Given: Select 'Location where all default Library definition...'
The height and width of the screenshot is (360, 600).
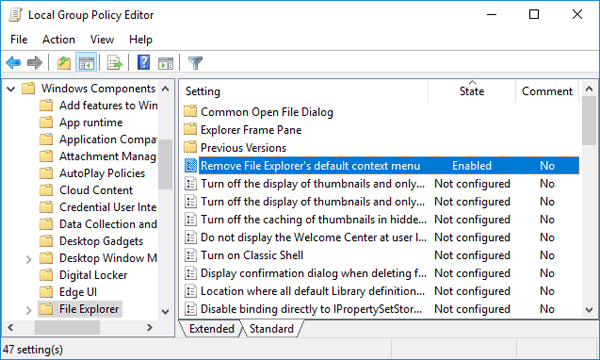Looking at the screenshot, I should tap(313, 291).
